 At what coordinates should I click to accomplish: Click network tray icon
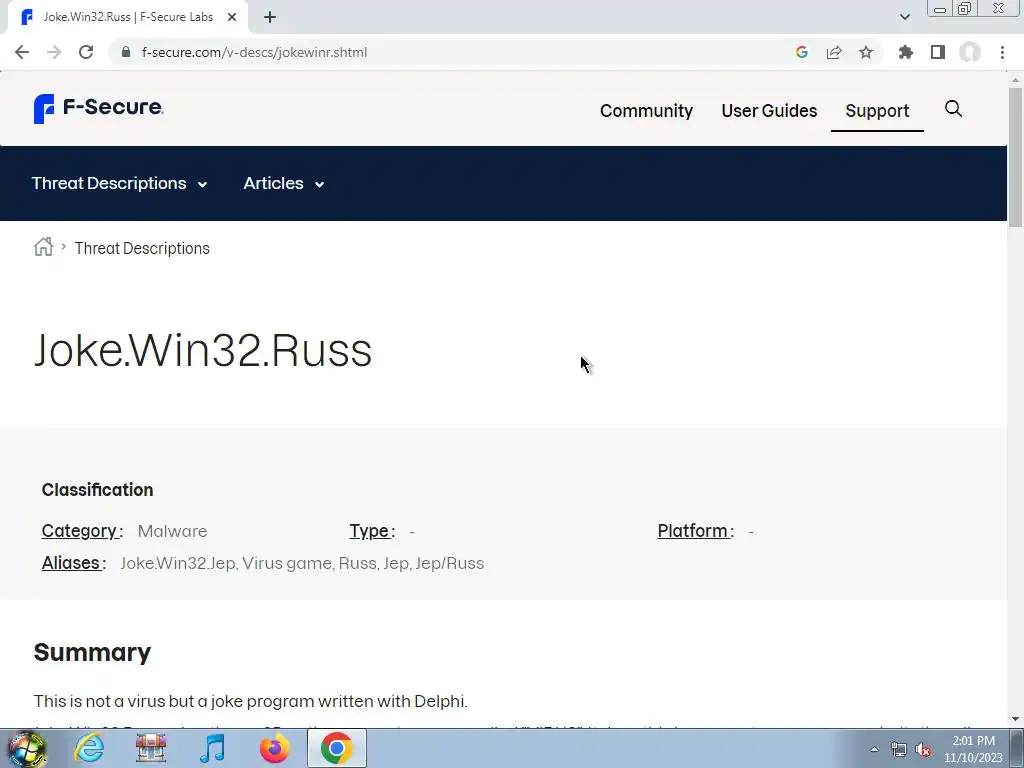click(899, 749)
